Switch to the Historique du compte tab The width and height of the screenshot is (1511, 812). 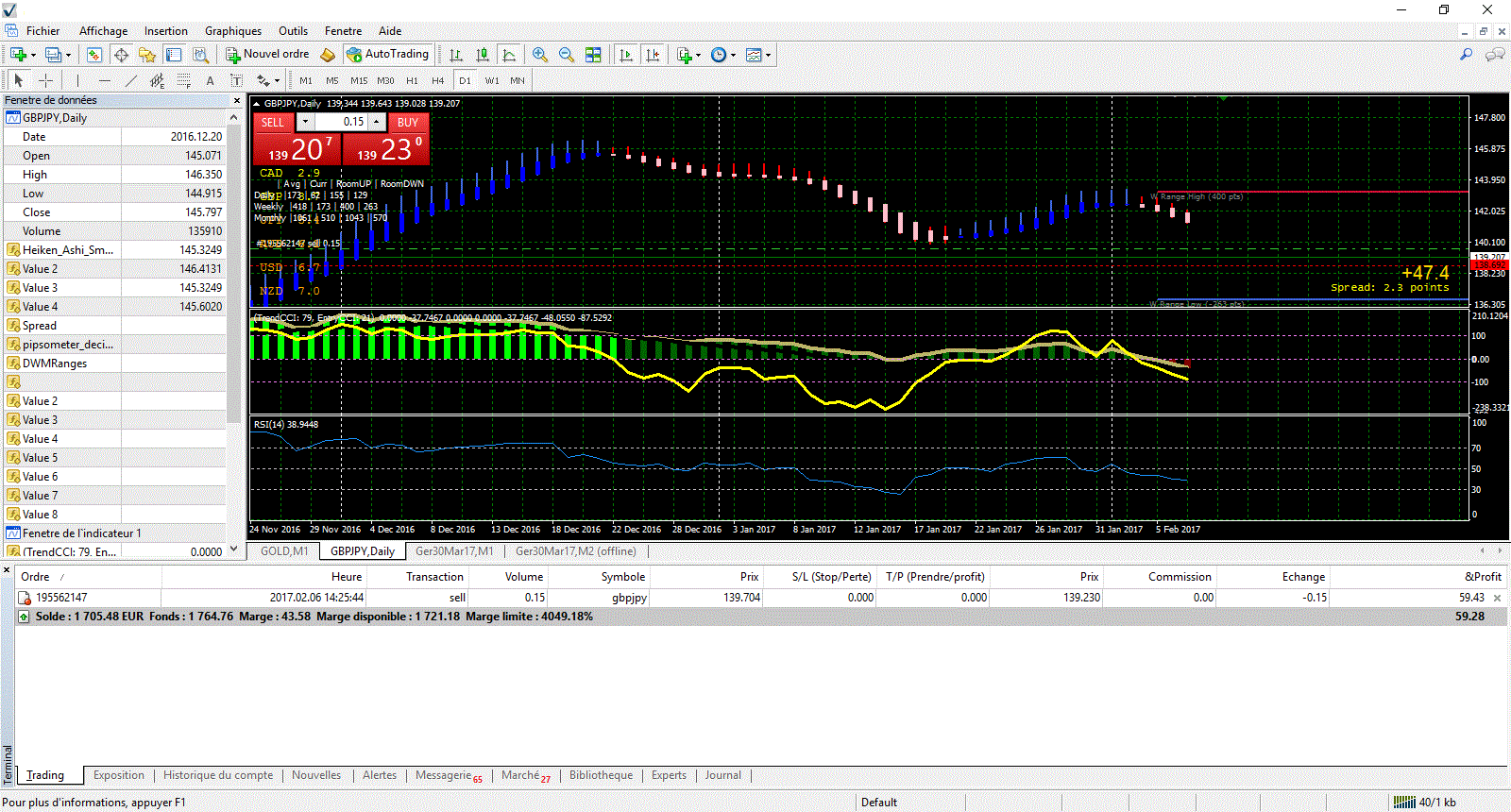[x=218, y=775]
